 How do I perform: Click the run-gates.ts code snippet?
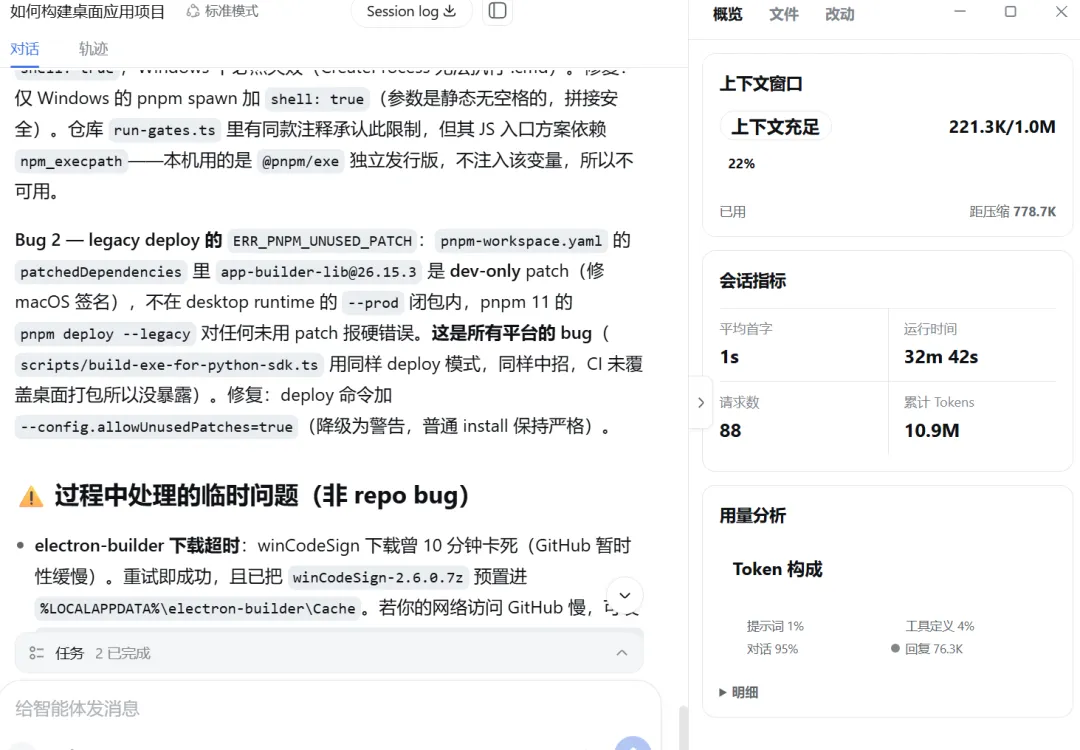(x=164, y=130)
